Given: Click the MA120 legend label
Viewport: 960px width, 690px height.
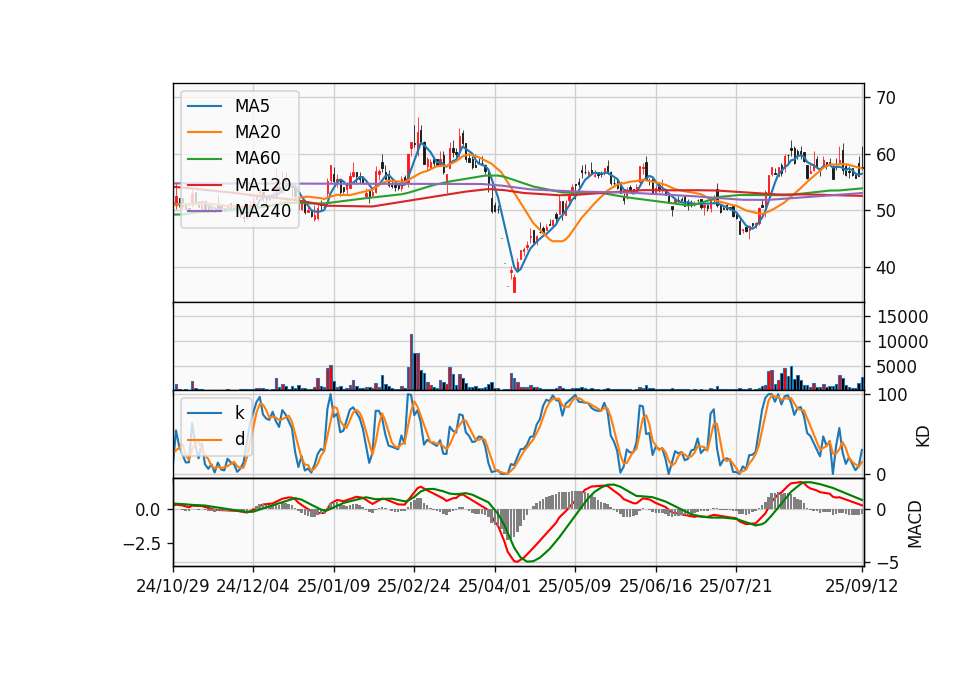Looking at the screenshot, I should 263,185.
